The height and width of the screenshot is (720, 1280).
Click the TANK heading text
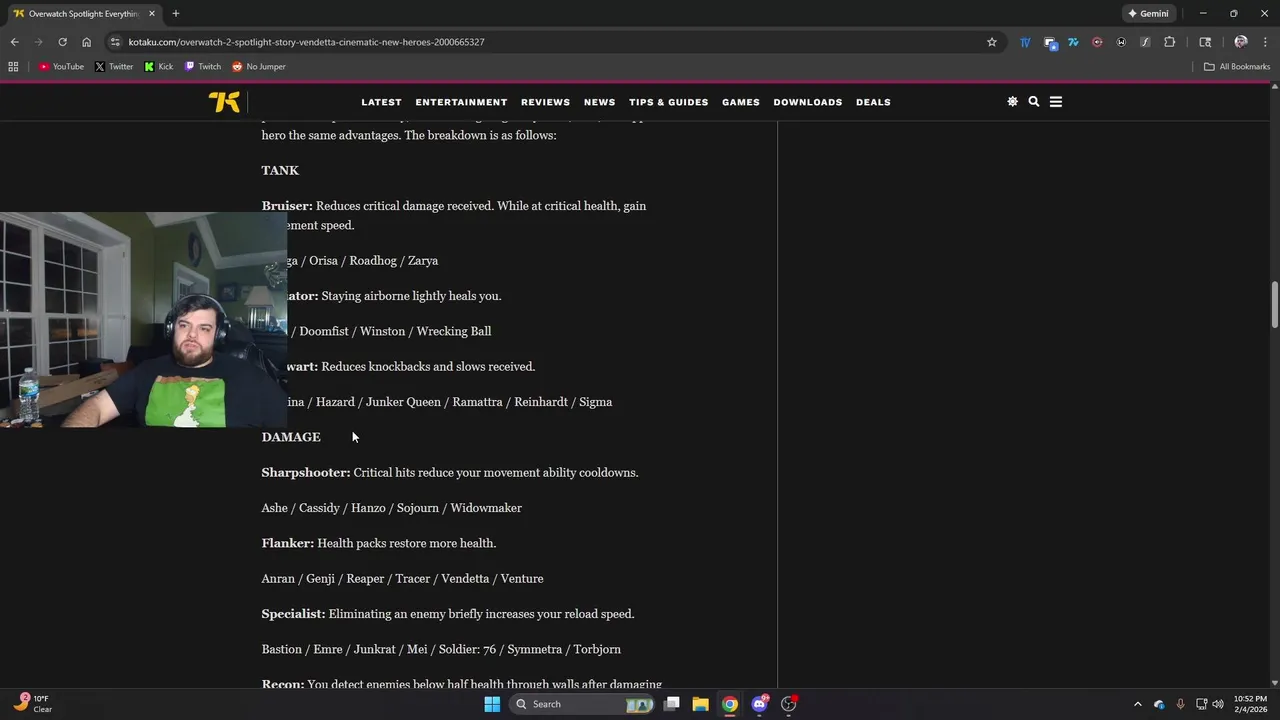click(280, 171)
